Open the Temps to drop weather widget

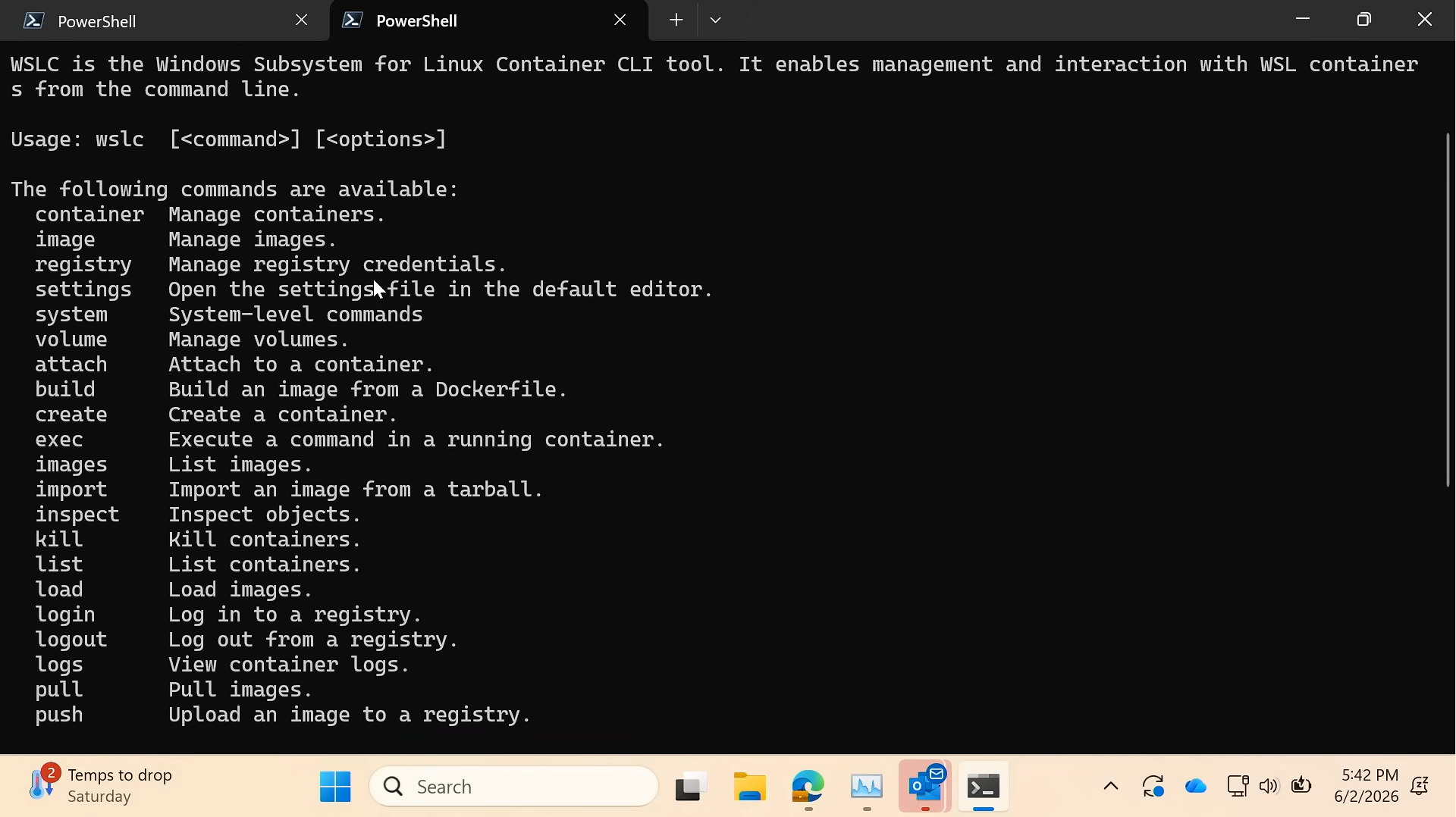pos(101,786)
